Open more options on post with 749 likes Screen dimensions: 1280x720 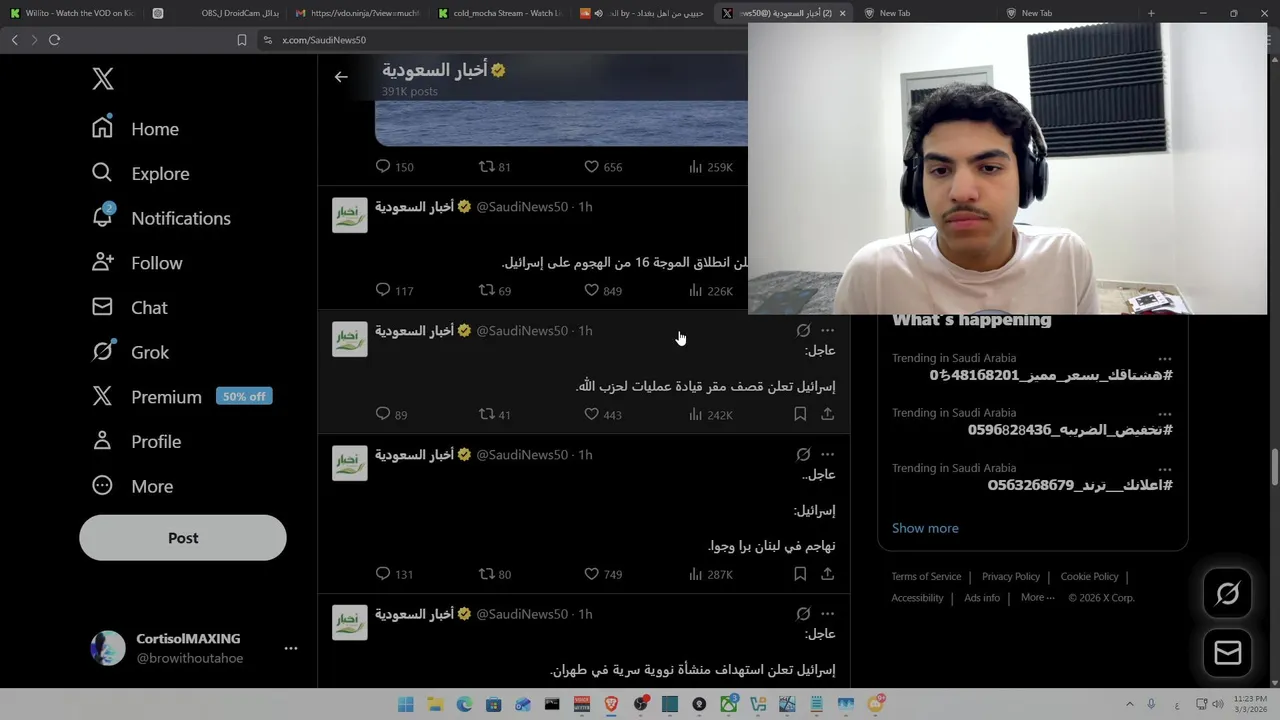pyautogui.click(x=828, y=454)
